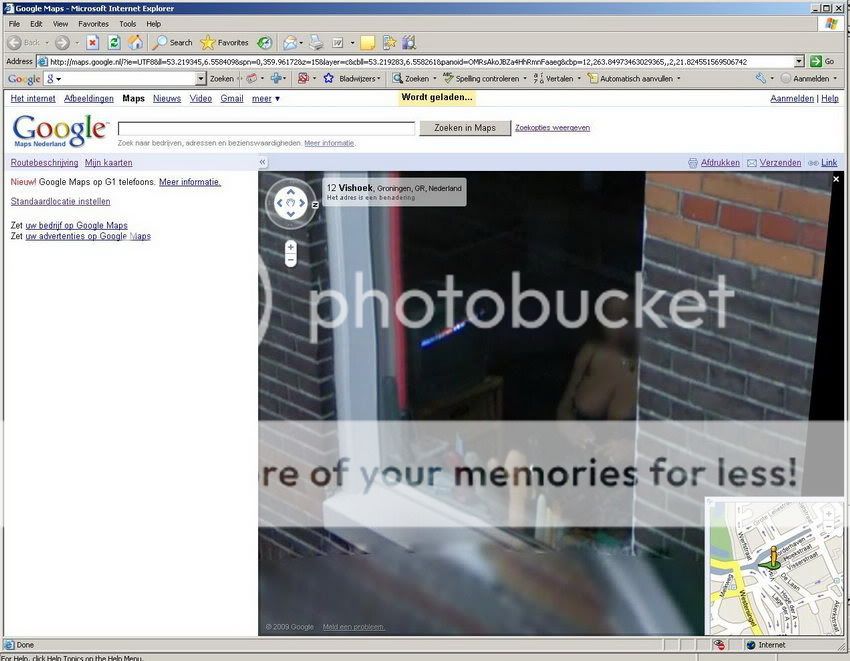
Task: Click the pegman marker on the mini map
Action: (772, 559)
